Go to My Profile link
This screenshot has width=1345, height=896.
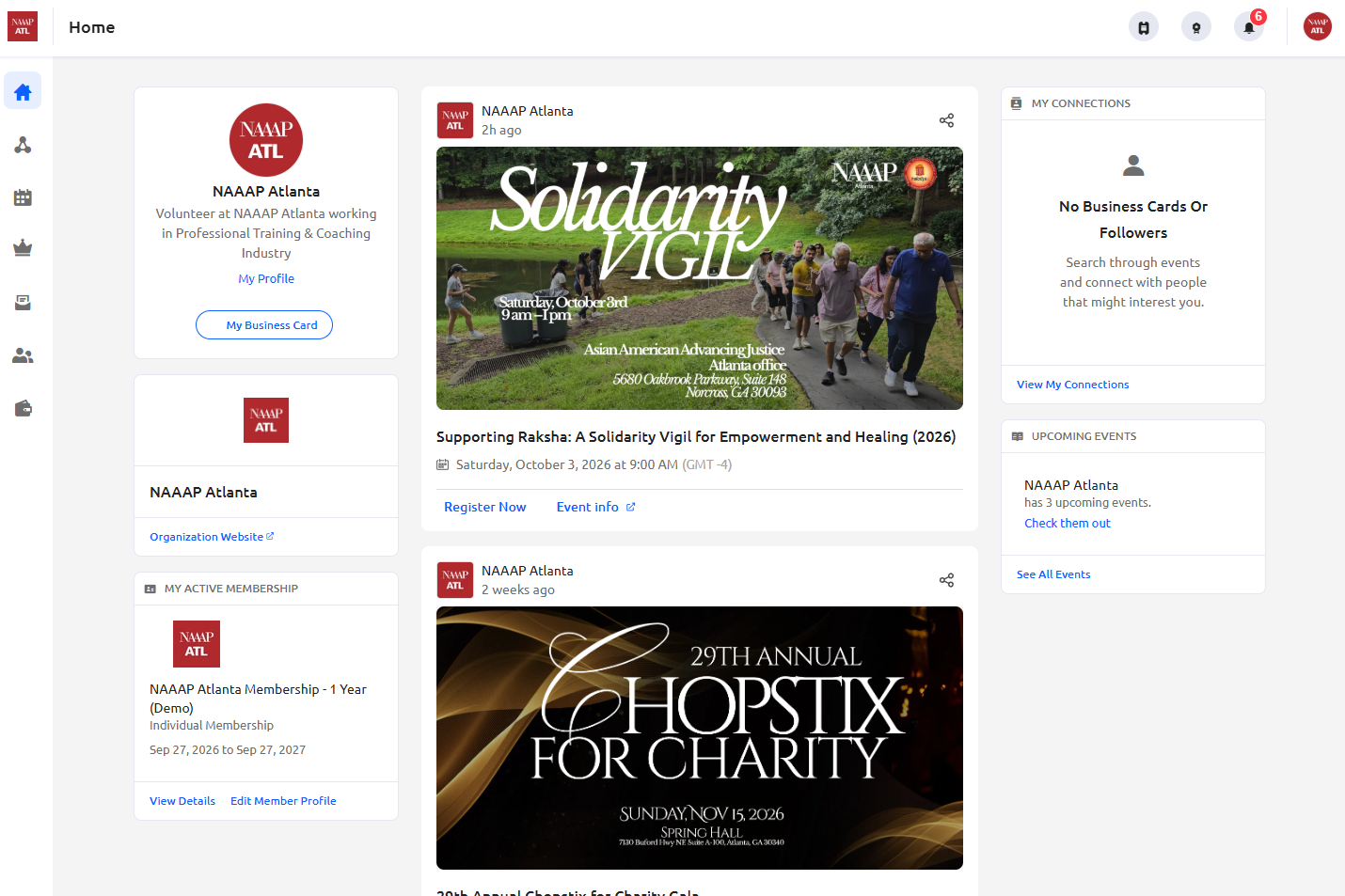point(266,278)
